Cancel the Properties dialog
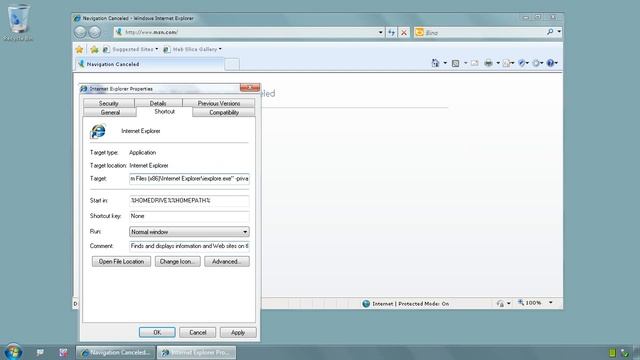Image resolution: width=640 pixels, height=360 pixels. coord(198,333)
